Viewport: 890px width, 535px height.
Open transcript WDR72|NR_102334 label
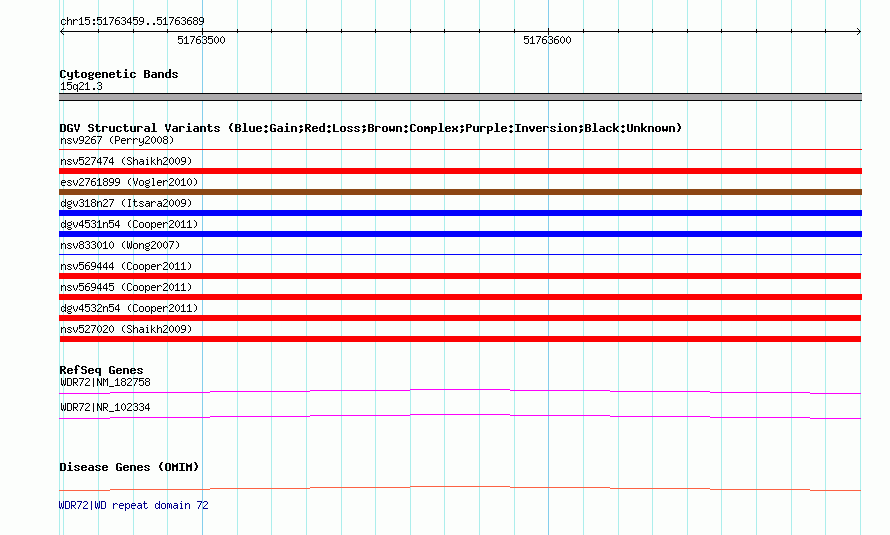[x=105, y=407]
